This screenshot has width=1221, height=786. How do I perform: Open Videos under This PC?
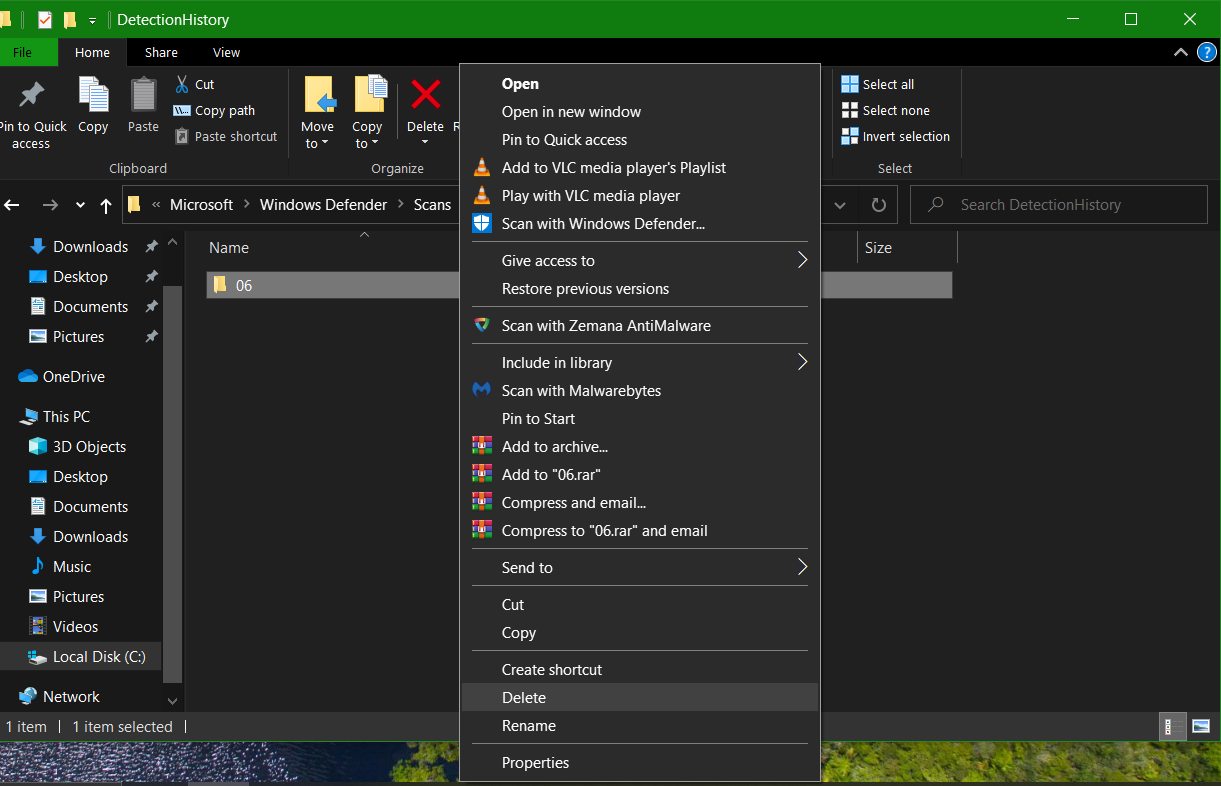click(x=75, y=627)
